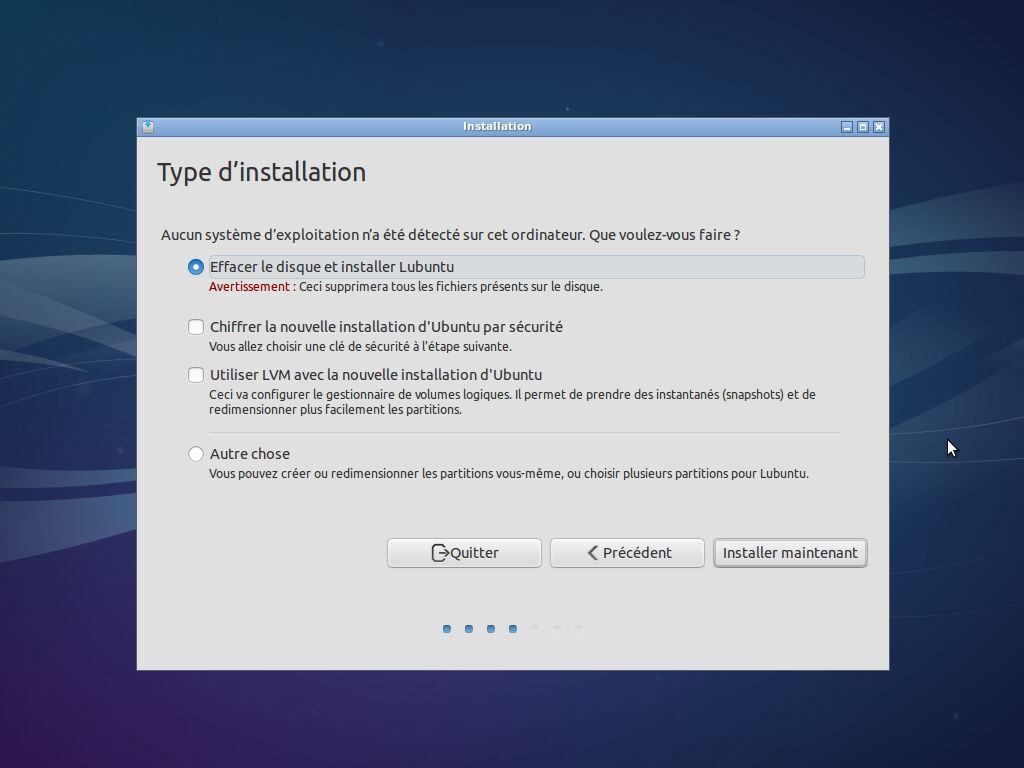The image size is (1024, 768).
Task: Tick the "Utiliser LVM" checkbox
Action: pyautogui.click(x=196, y=375)
